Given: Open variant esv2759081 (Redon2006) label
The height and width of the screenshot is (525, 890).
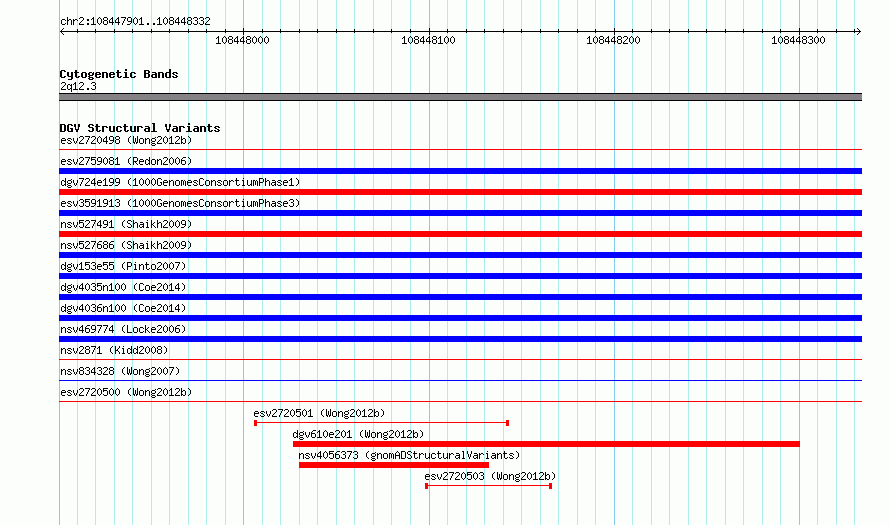Looking at the screenshot, I should [126, 161].
